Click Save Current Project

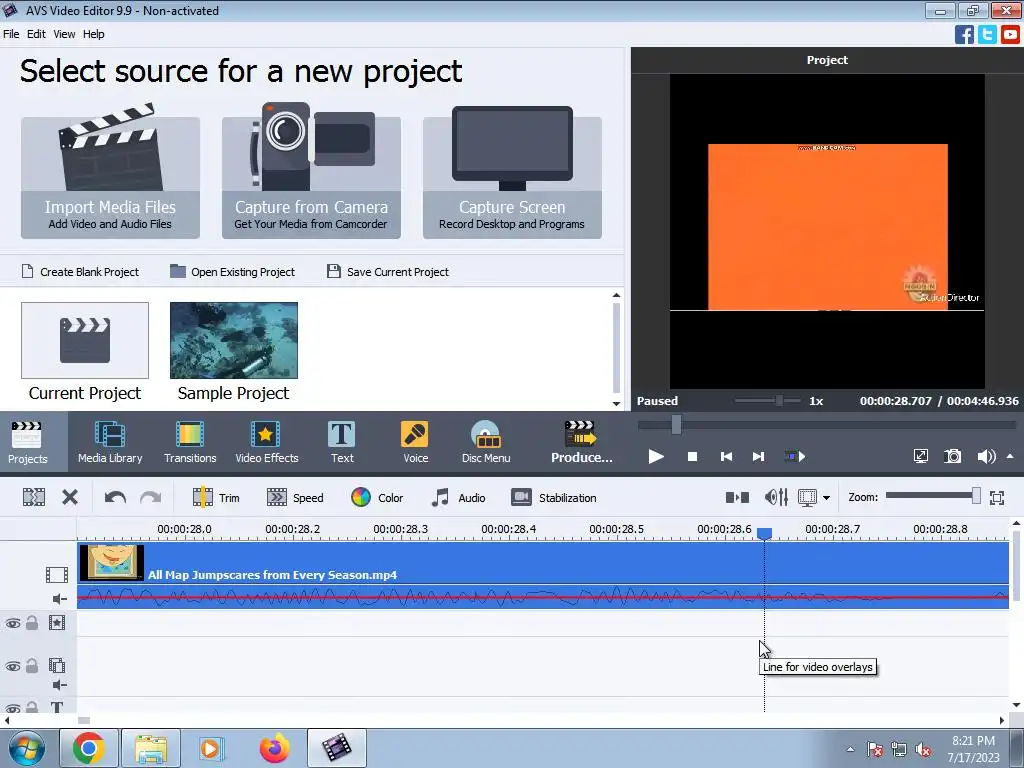[388, 272]
